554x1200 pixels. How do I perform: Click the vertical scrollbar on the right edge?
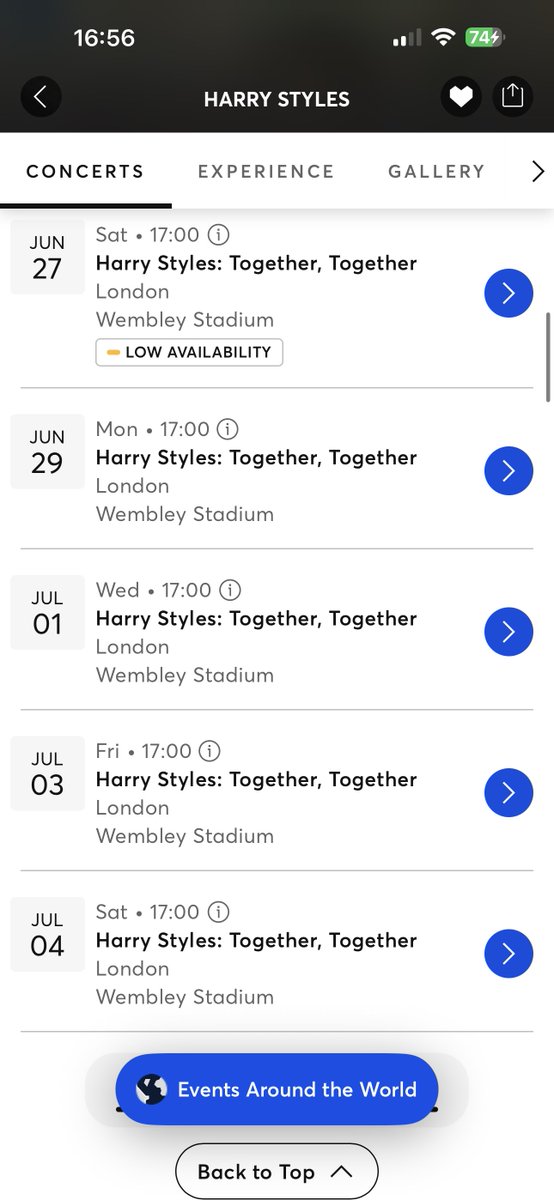(548, 356)
